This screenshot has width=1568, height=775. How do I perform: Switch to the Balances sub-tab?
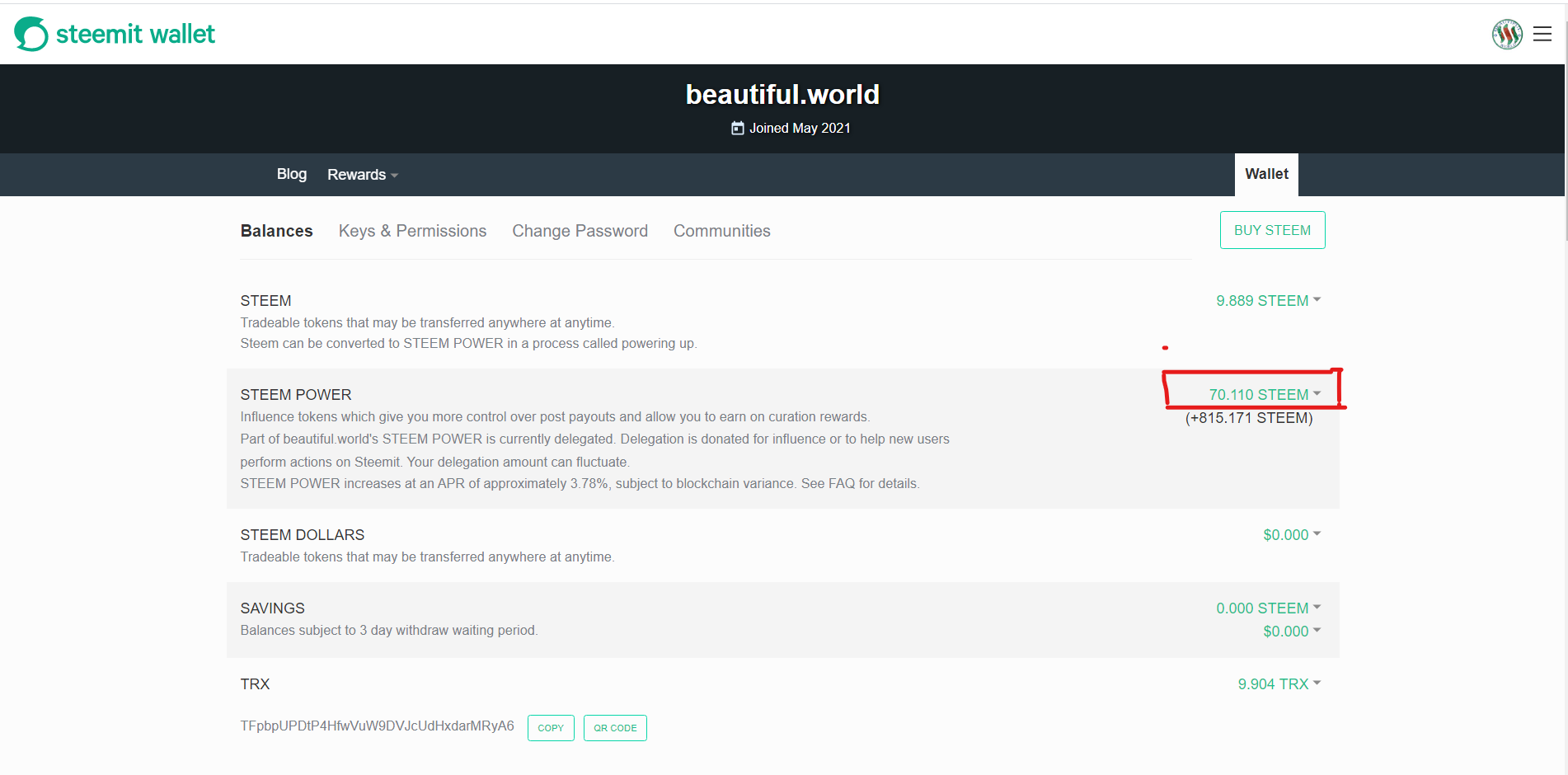[x=277, y=231]
